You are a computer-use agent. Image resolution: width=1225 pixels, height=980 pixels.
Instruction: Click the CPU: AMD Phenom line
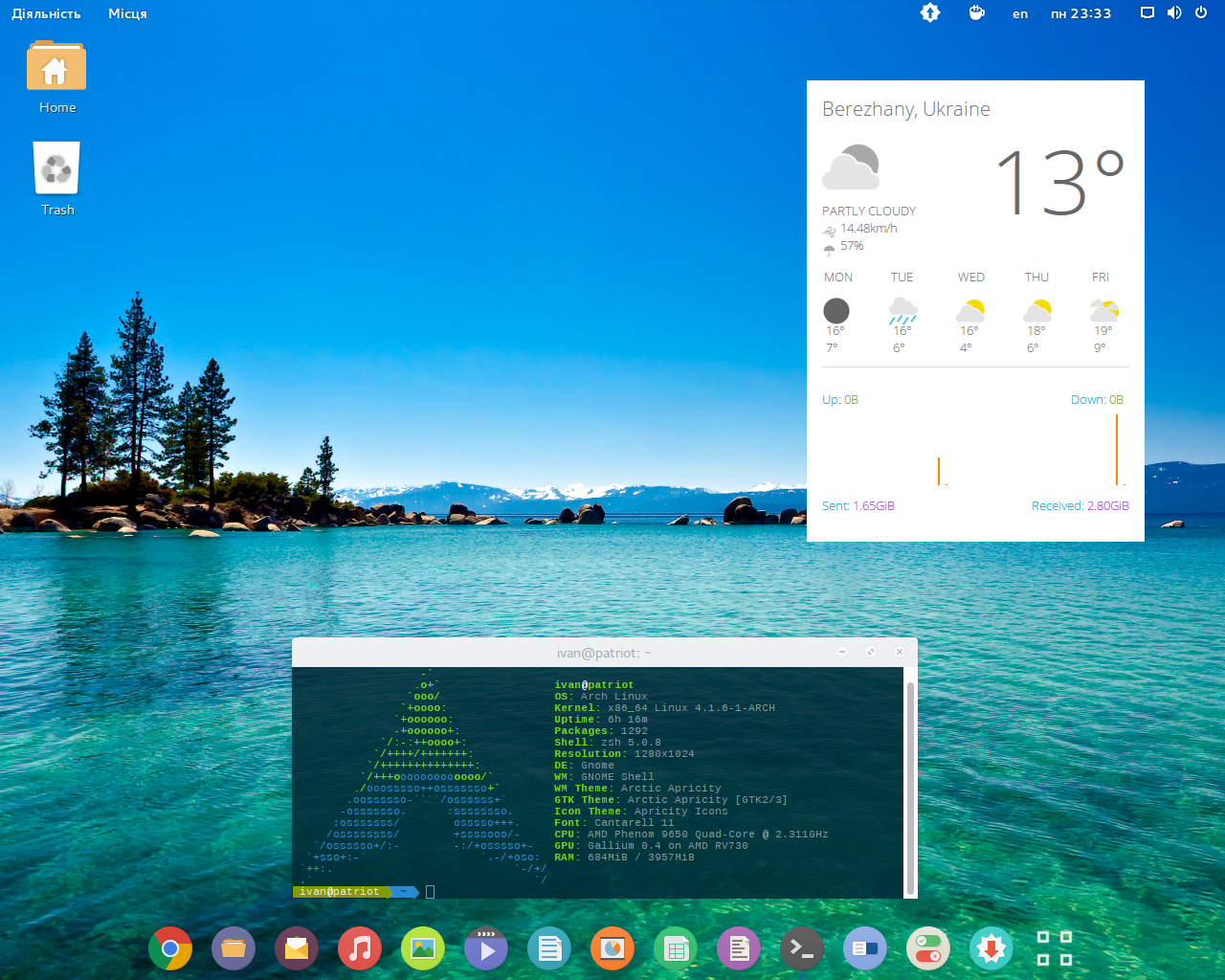tap(691, 835)
